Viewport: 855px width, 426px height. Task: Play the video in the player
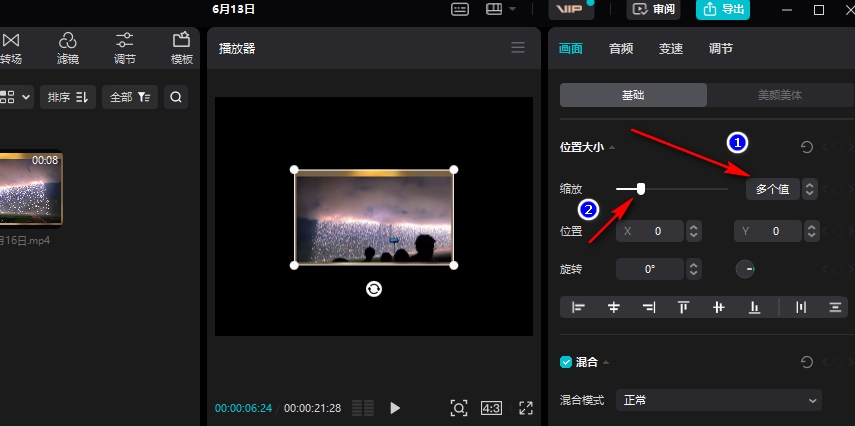pos(395,408)
